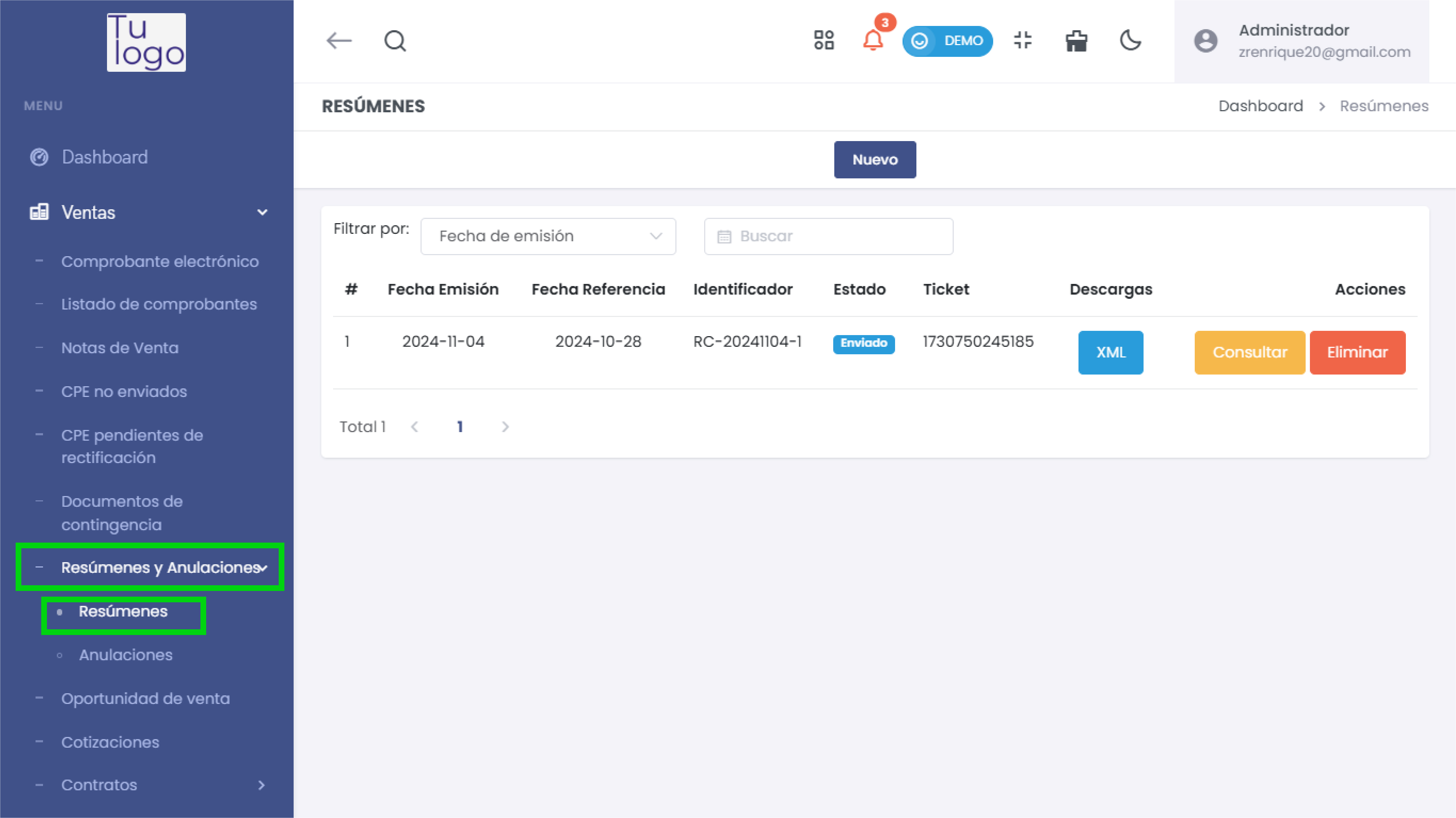The height and width of the screenshot is (818, 1456).
Task: Select page 1 in pagination
Action: pyautogui.click(x=460, y=426)
